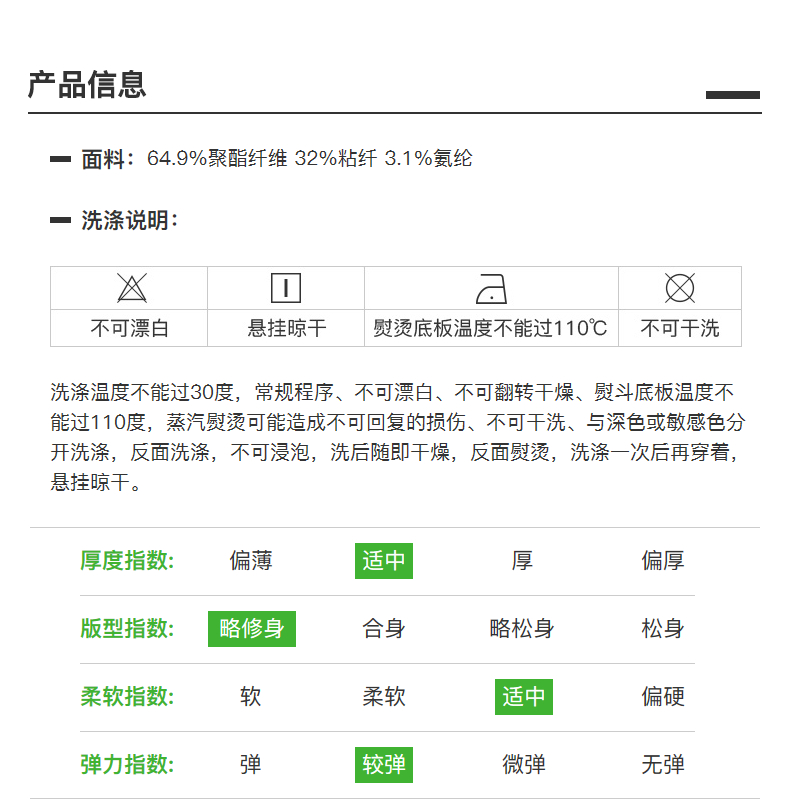This screenshot has height=799, width=790.
Task: Select 偏硬 softness option
Action: (663, 697)
